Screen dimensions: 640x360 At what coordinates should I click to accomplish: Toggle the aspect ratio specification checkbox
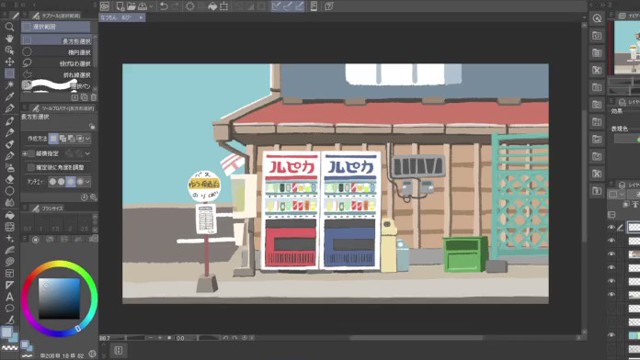pyautogui.click(x=31, y=153)
